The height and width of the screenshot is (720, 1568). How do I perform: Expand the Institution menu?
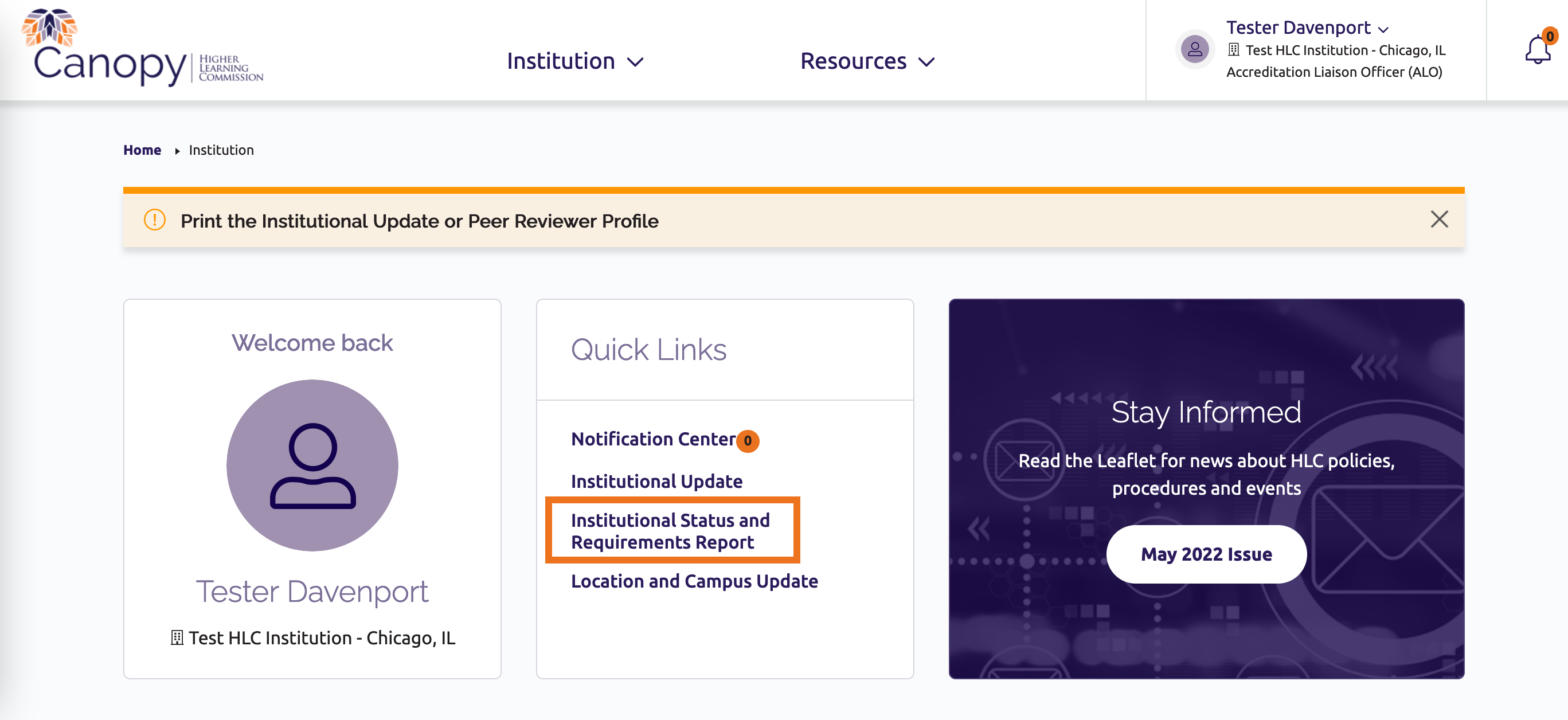(x=574, y=61)
